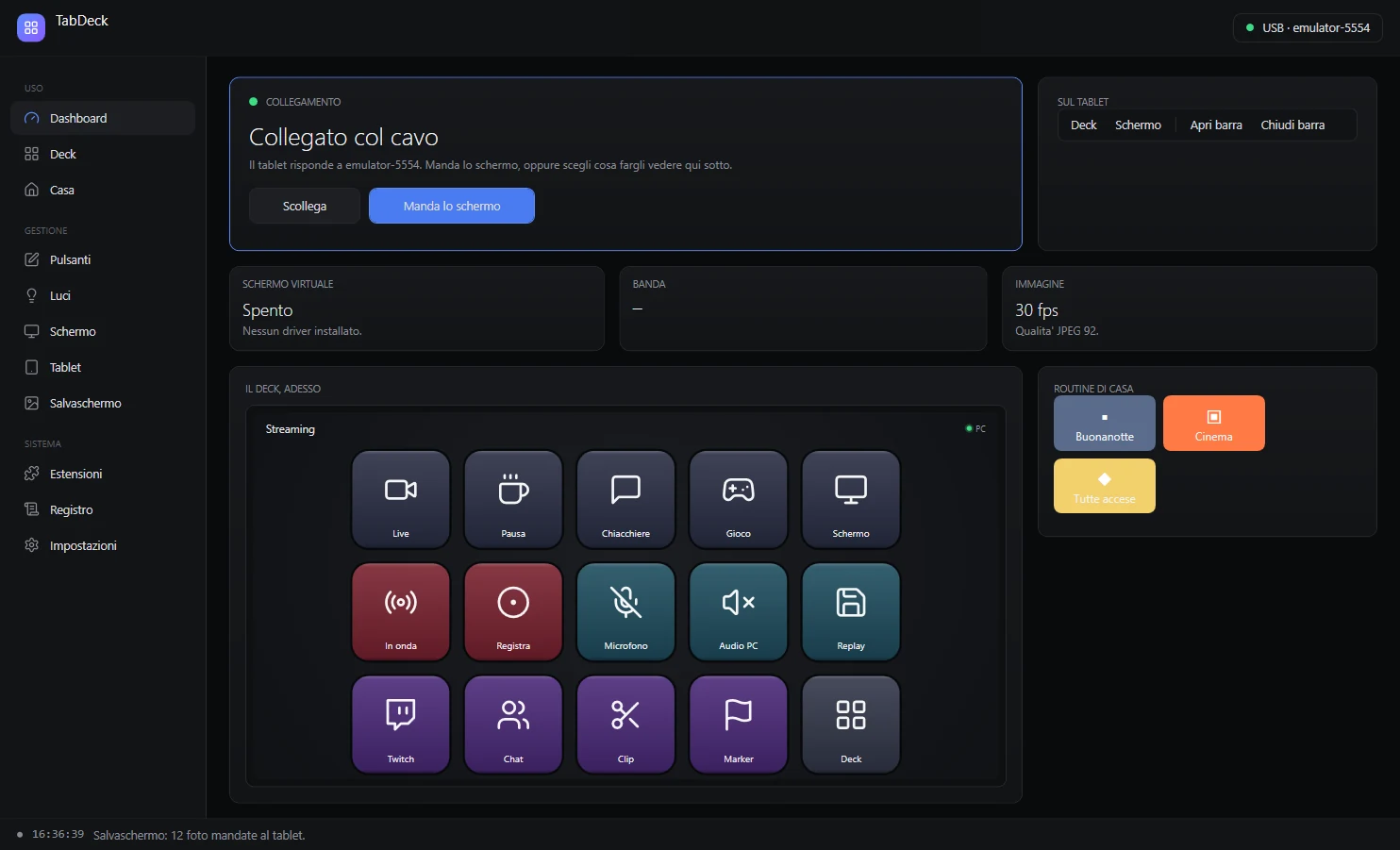The width and height of the screenshot is (1400, 850).
Task: Click the Chat people deck key
Action: point(513,725)
